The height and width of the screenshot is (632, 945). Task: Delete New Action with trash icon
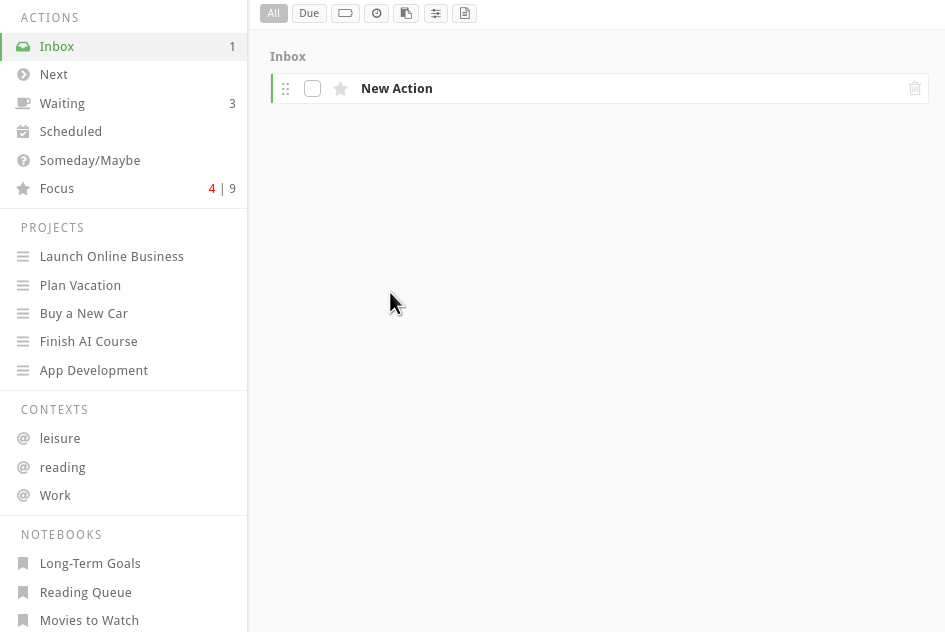pyautogui.click(x=914, y=89)
